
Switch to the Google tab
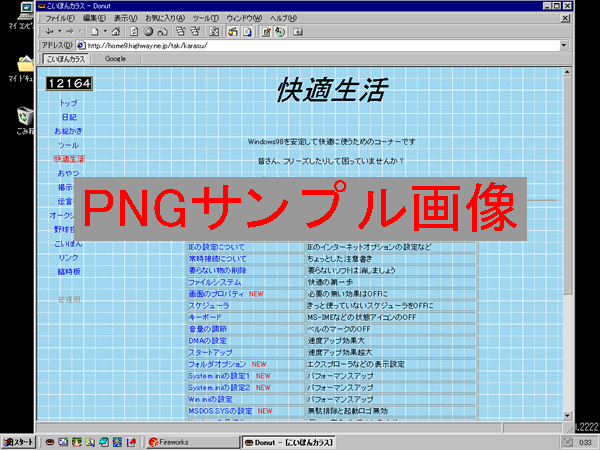(x=115, y=59)
